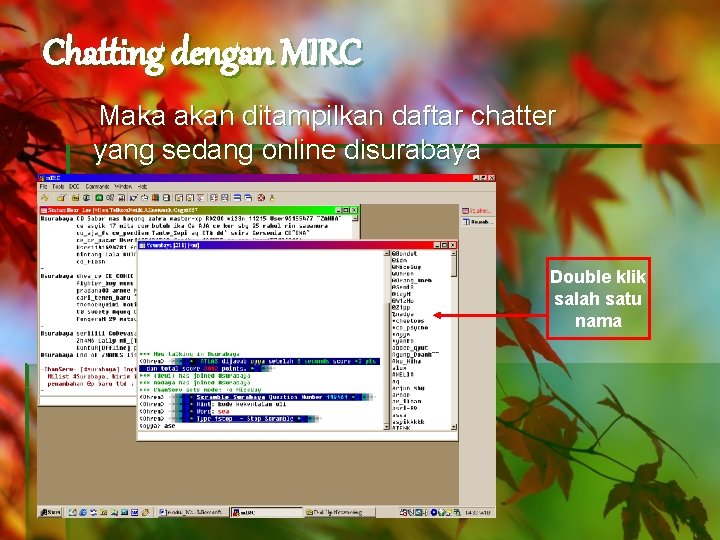Select nick aspikkkk in the nick list
Image resolution: width=720 pixels, height=540 pixels.
pyautogui.click(x=408, y=422)
